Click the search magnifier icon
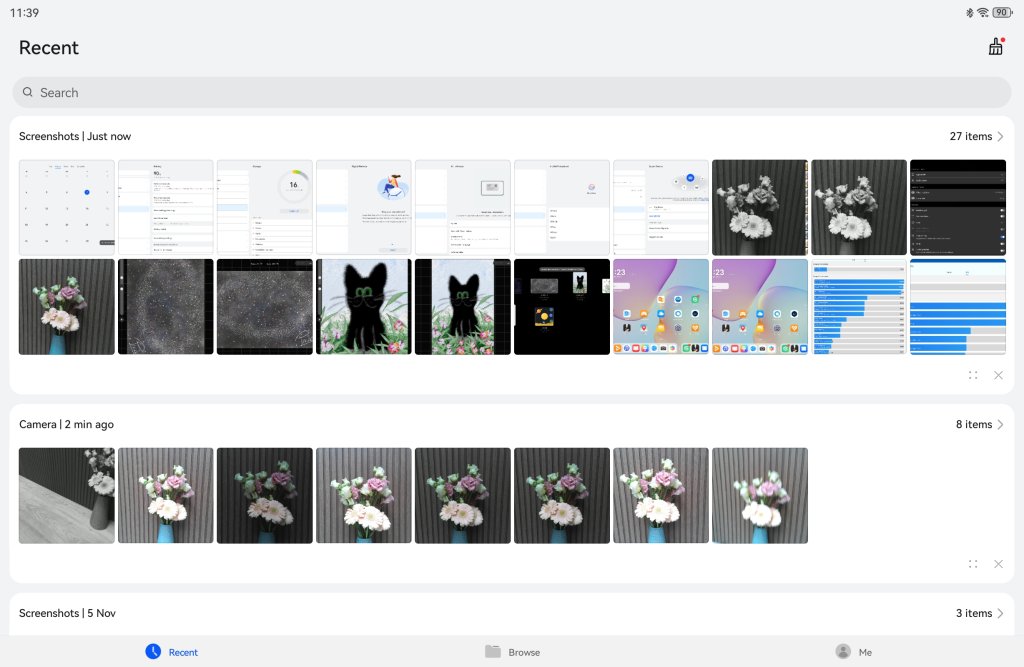 click(x=28, y=92)
